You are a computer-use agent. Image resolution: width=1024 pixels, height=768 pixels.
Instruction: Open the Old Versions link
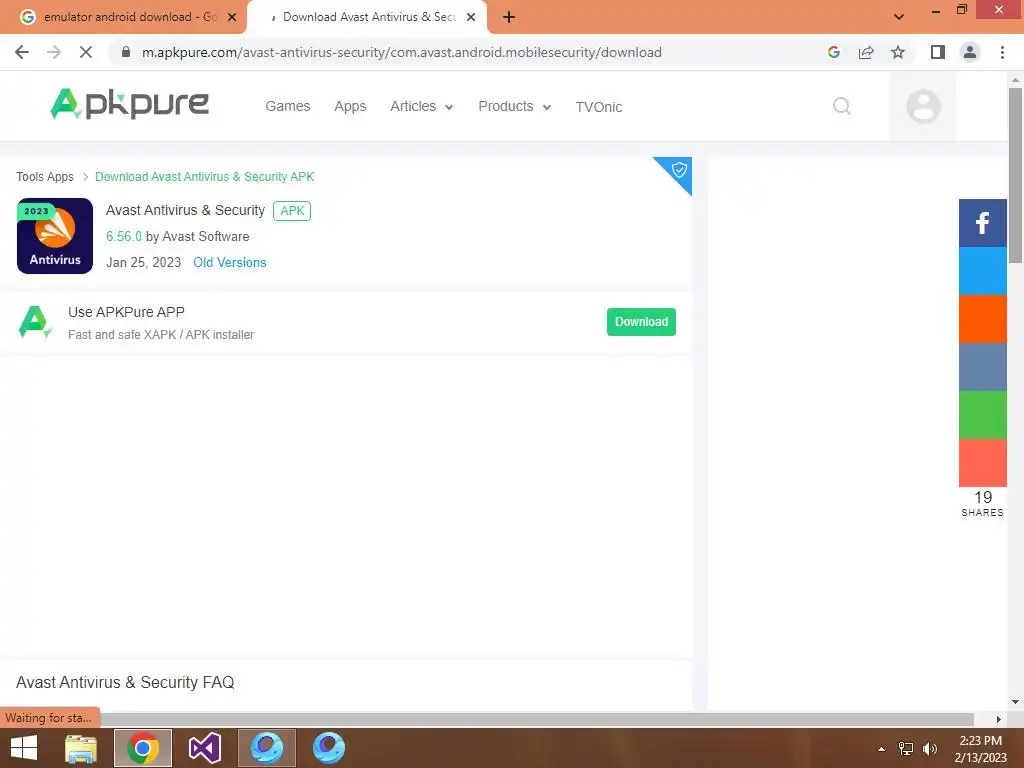(229, 263)
